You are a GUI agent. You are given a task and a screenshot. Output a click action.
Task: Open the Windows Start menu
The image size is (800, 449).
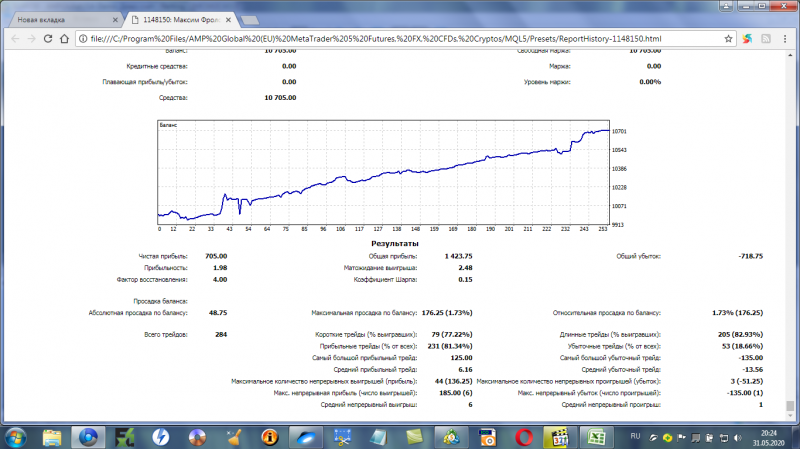click(x=15, y=438)
